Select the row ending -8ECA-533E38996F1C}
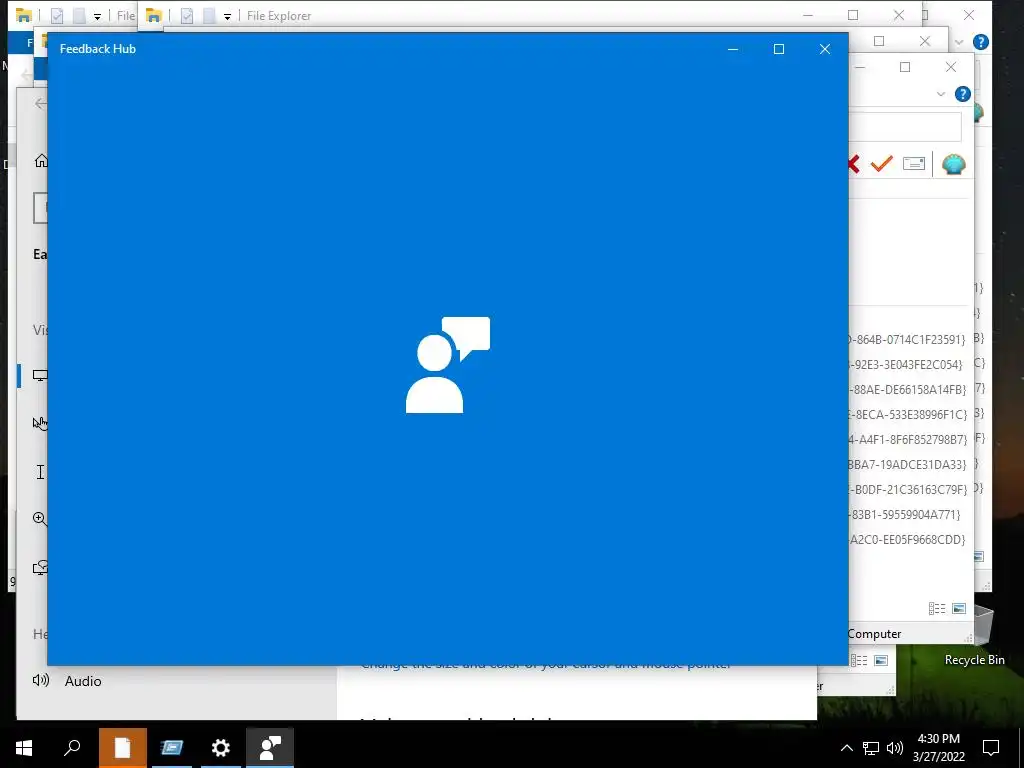The width and height of the screenshot is (1024, 768). click(908, 415)
